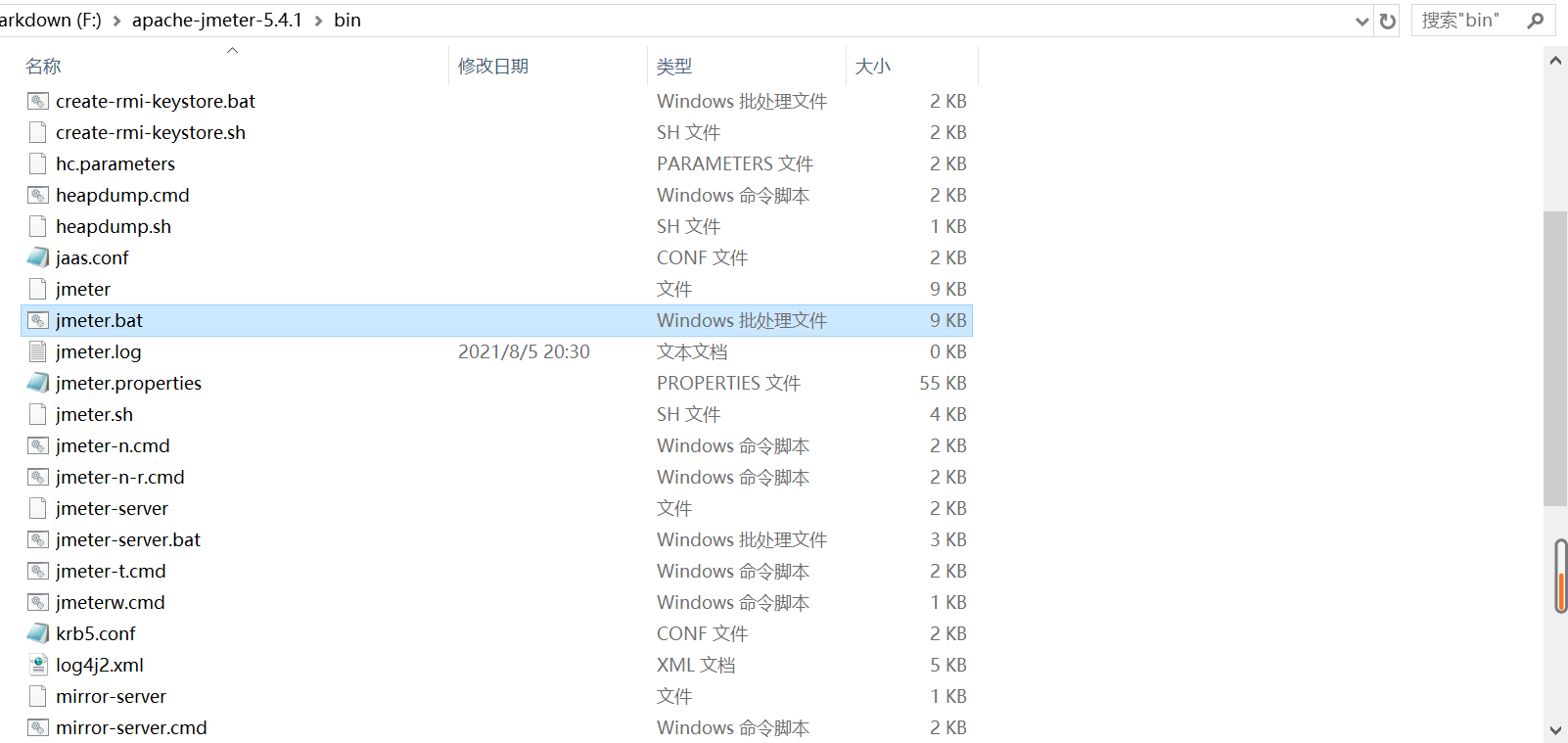This screenshot has width=1568, height=743.
Task: Expand the chevron after apache-jmeter-5.4.1 in path
Action: coord(319,21)
